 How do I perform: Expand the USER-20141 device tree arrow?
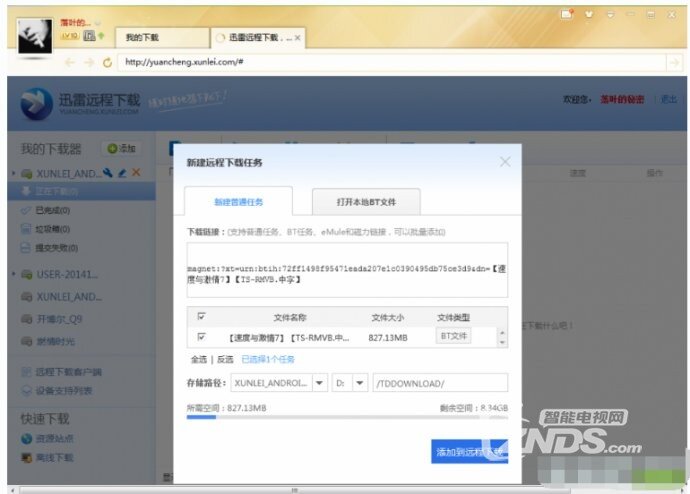(x=14, y=274)
